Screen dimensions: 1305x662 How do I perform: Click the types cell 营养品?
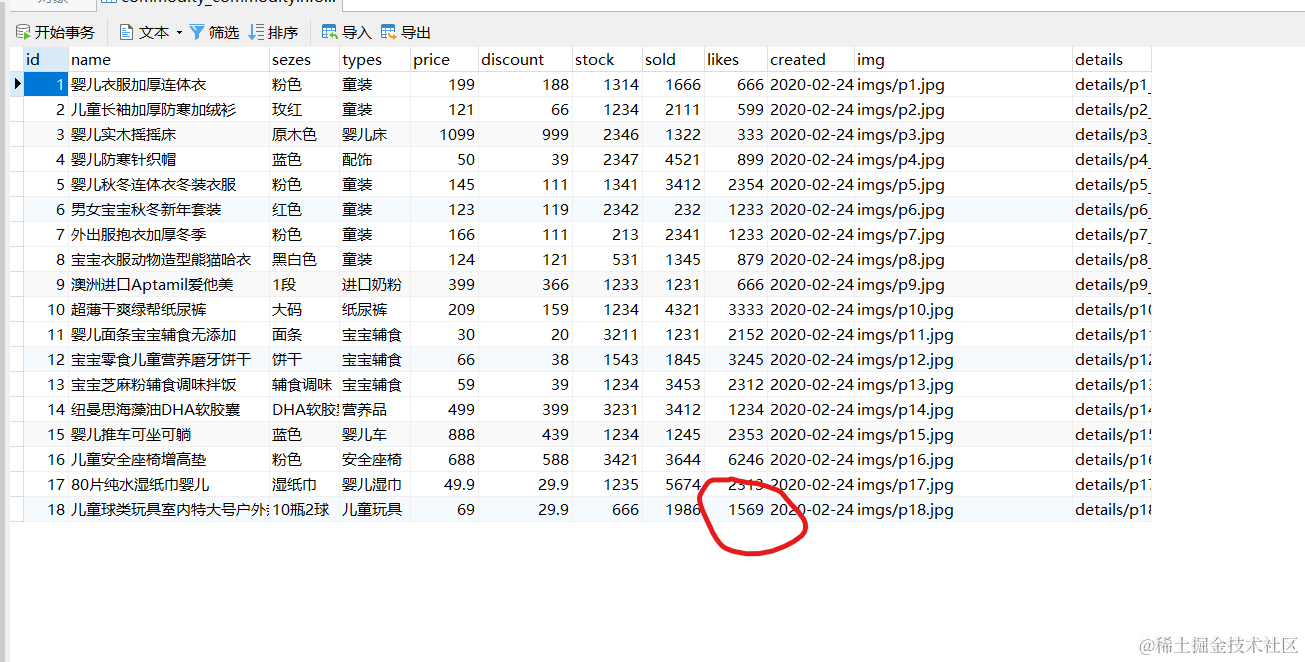[x=374, y=410]
